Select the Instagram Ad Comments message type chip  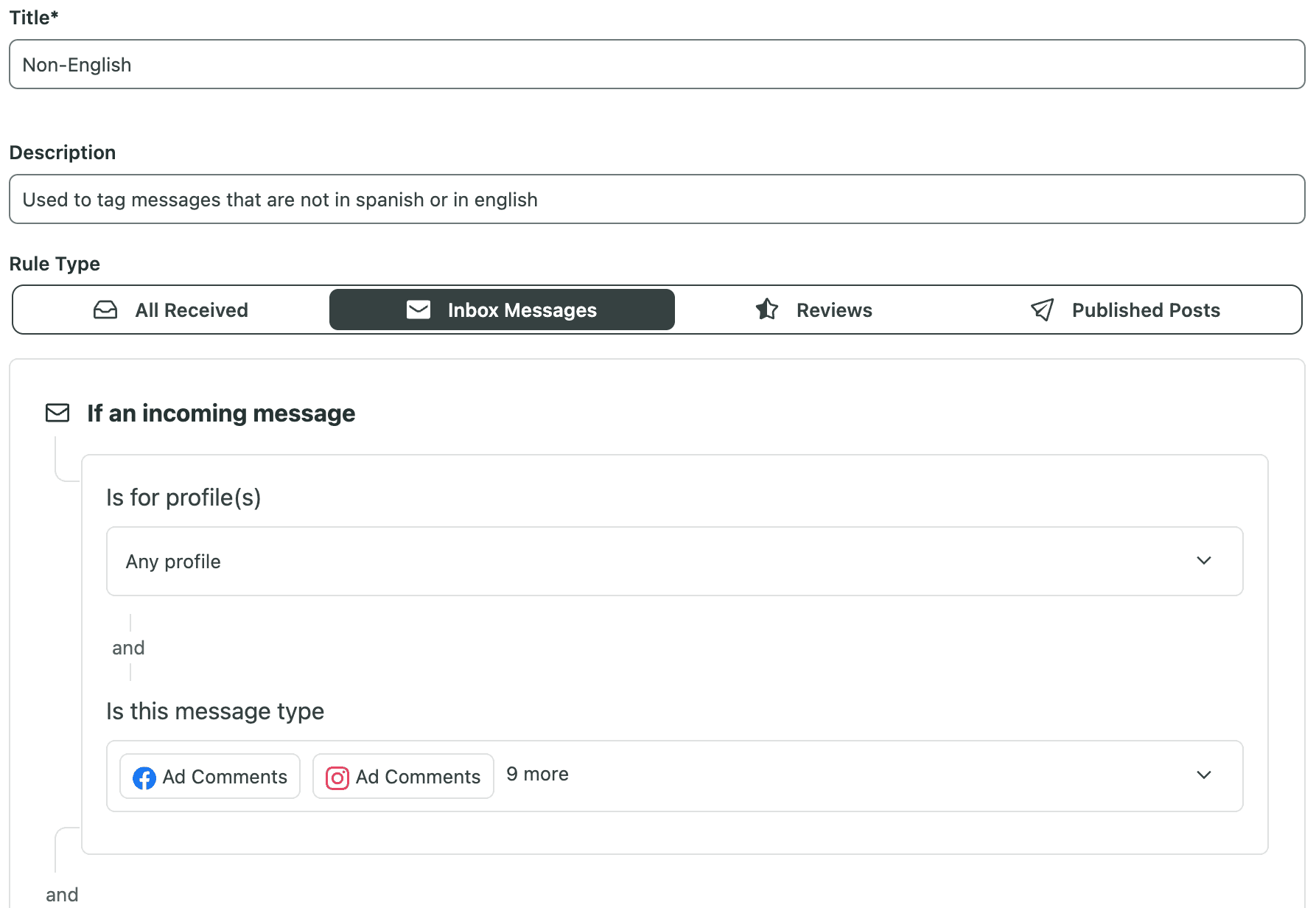[403, 776]
